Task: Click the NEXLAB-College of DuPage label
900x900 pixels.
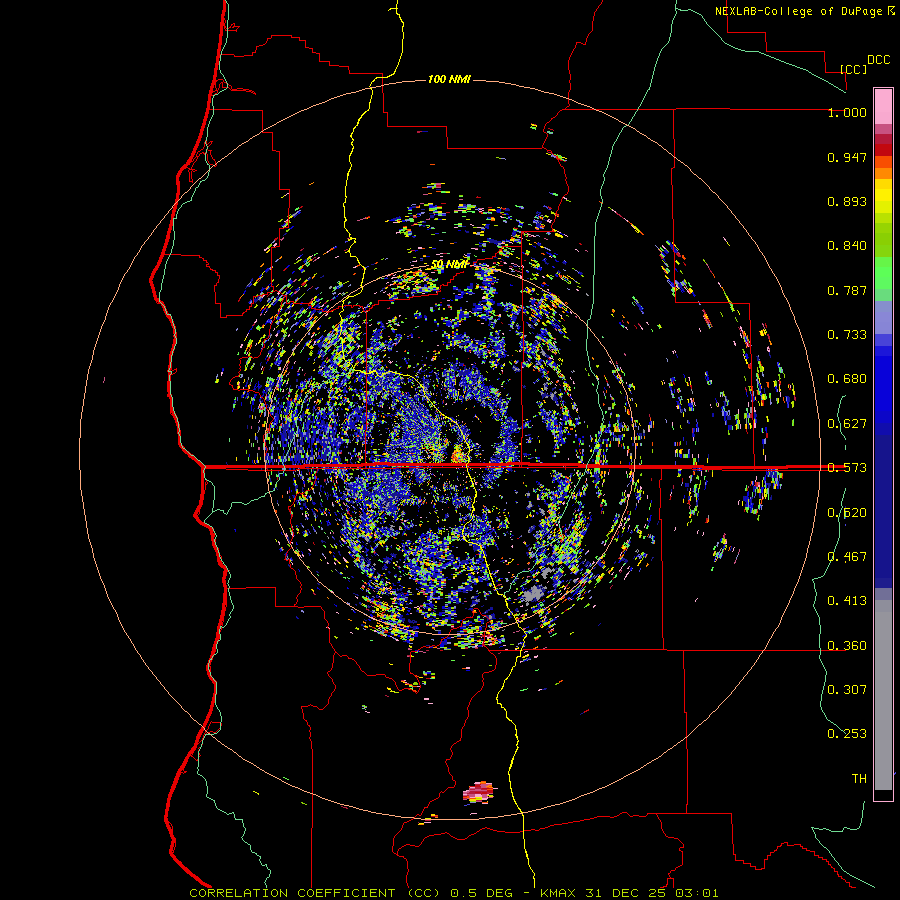Action: tap(804, 11)
